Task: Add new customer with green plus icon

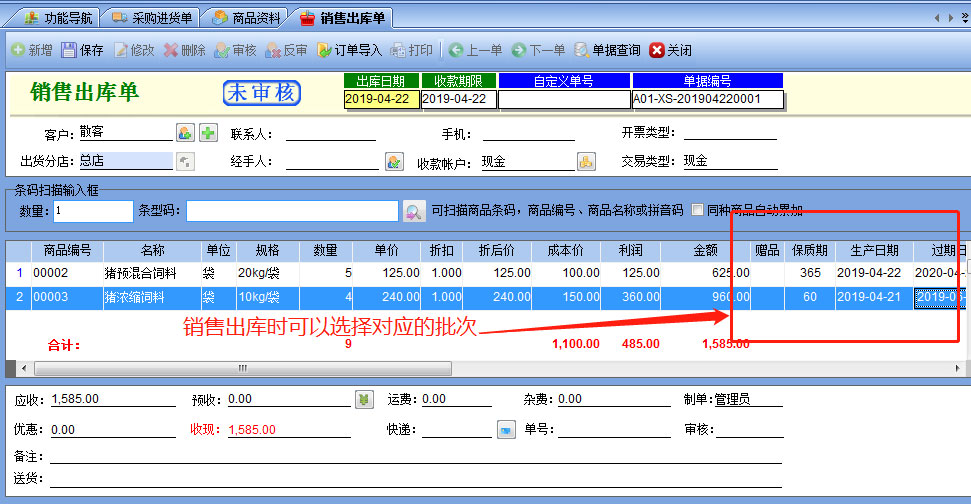Action: click(208, 133)
